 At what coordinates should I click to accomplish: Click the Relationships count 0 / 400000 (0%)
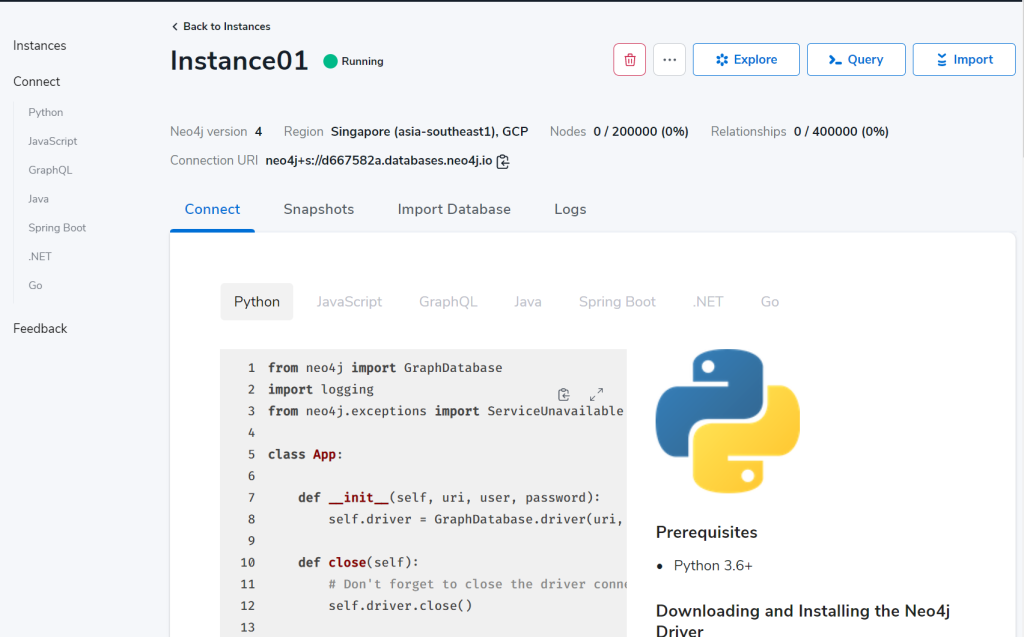pyautogui.click(x=841, y=131)
